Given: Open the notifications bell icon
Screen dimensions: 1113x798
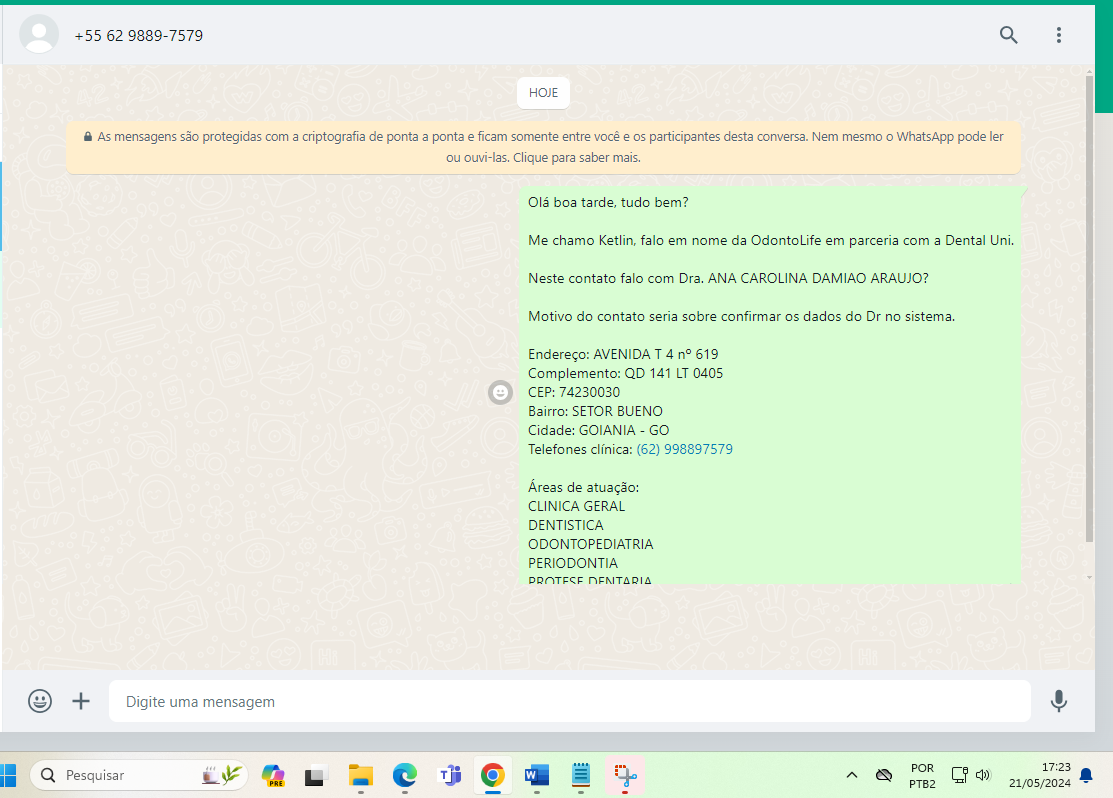Looking at the screenshot, I should point(1086,775).
